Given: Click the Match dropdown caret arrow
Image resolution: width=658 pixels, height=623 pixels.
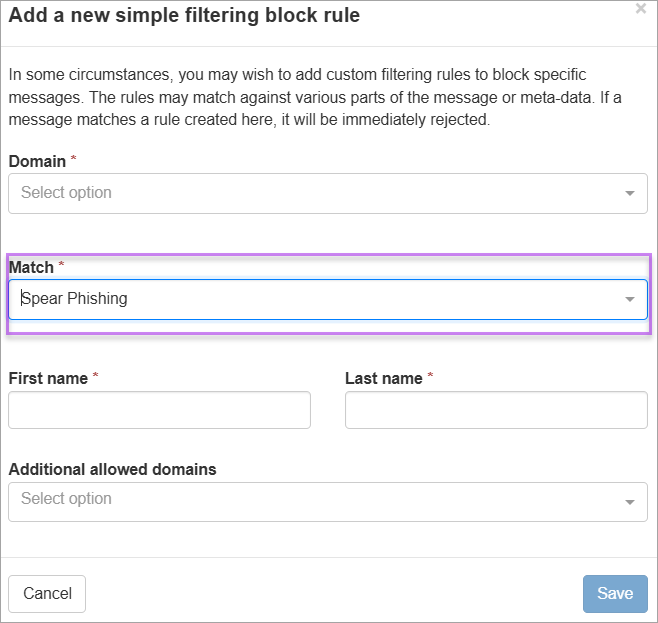Looking at the screenshot, I should point(630,299).
